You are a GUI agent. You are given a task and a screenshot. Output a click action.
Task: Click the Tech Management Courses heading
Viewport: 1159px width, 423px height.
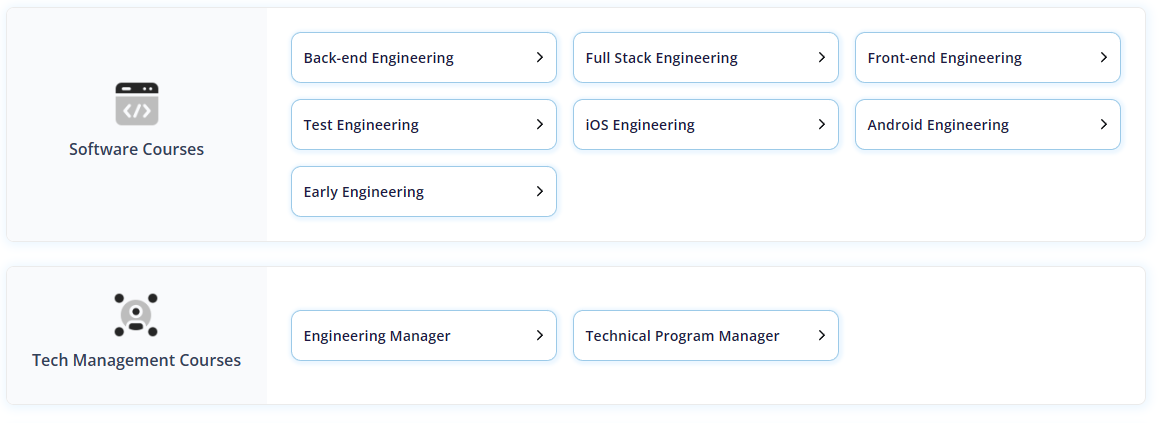pos(137,360)
